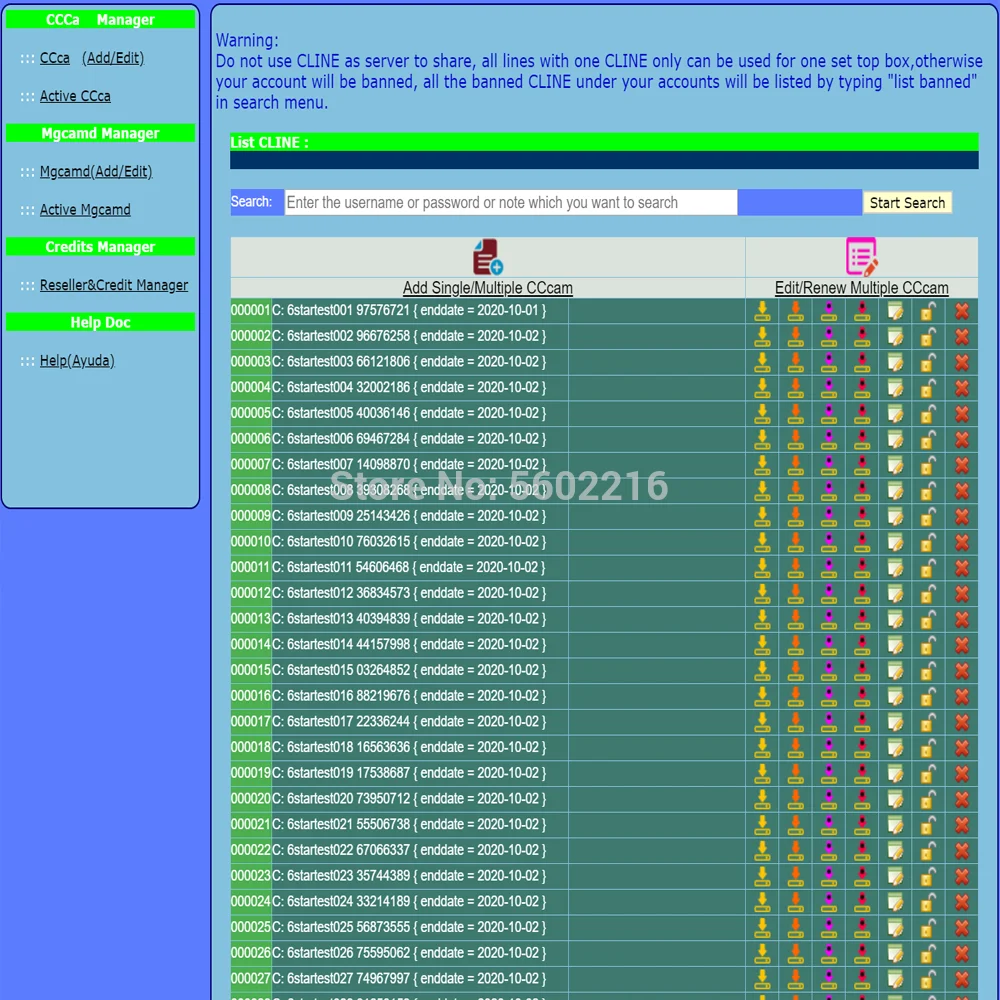
Task: Delete 6startest015 using red X icon
Action: (962, 670)
